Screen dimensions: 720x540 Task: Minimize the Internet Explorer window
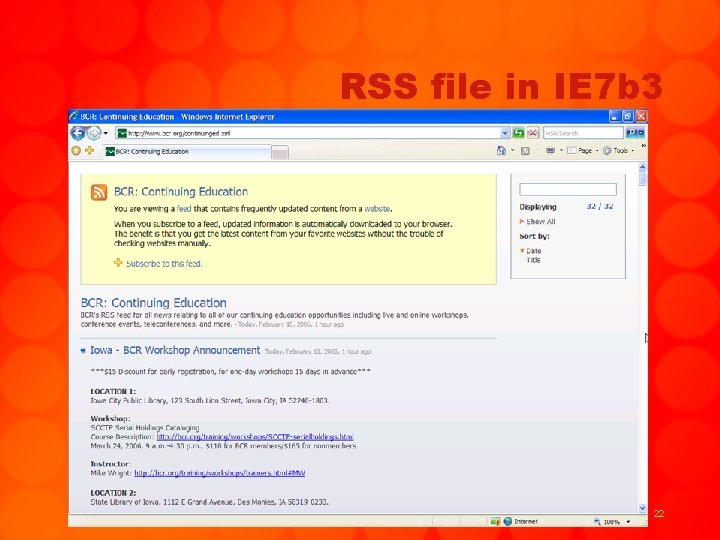point(614,116)
